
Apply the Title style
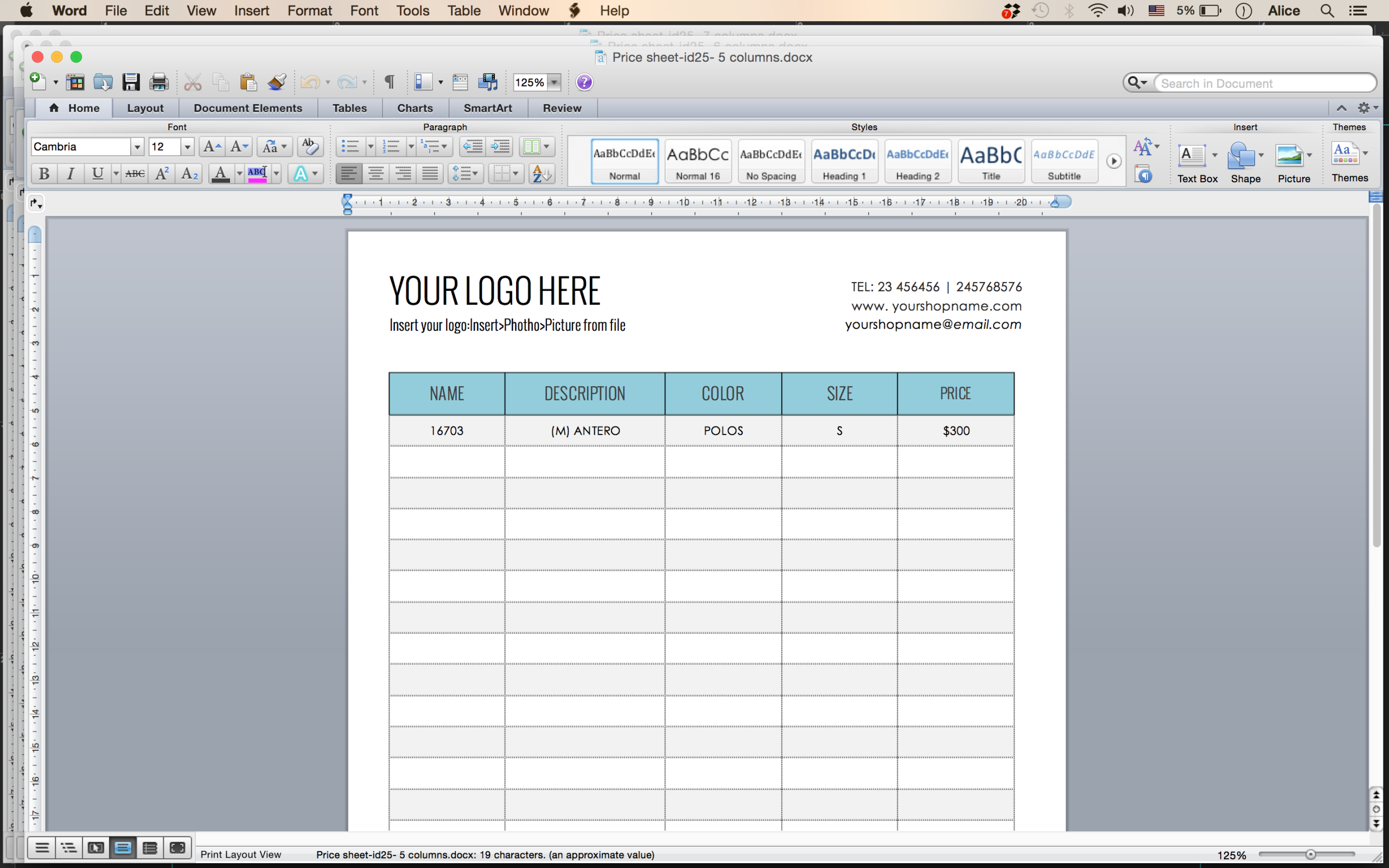(x=991, y=161)
